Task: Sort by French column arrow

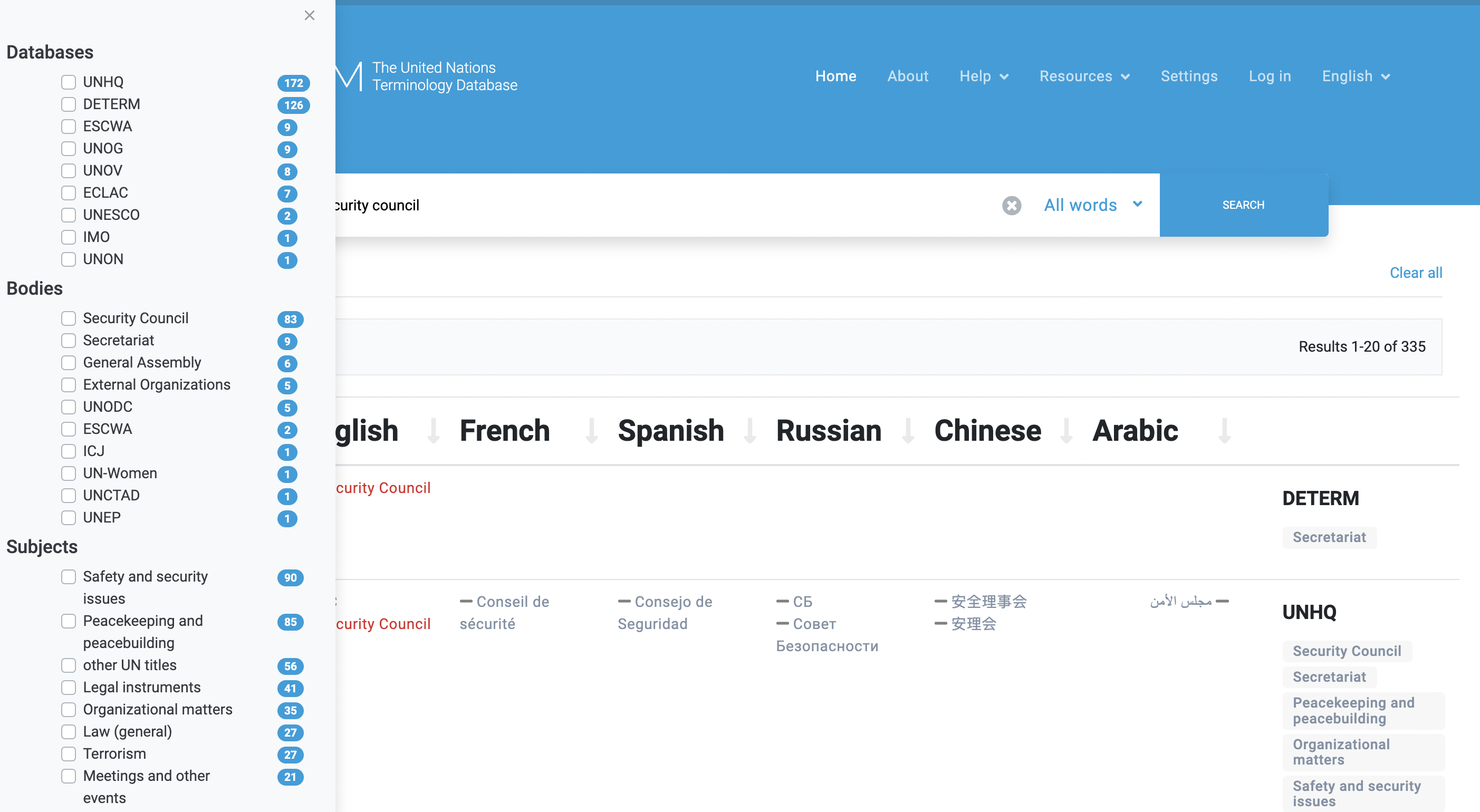Action: [x=591, y=431]
